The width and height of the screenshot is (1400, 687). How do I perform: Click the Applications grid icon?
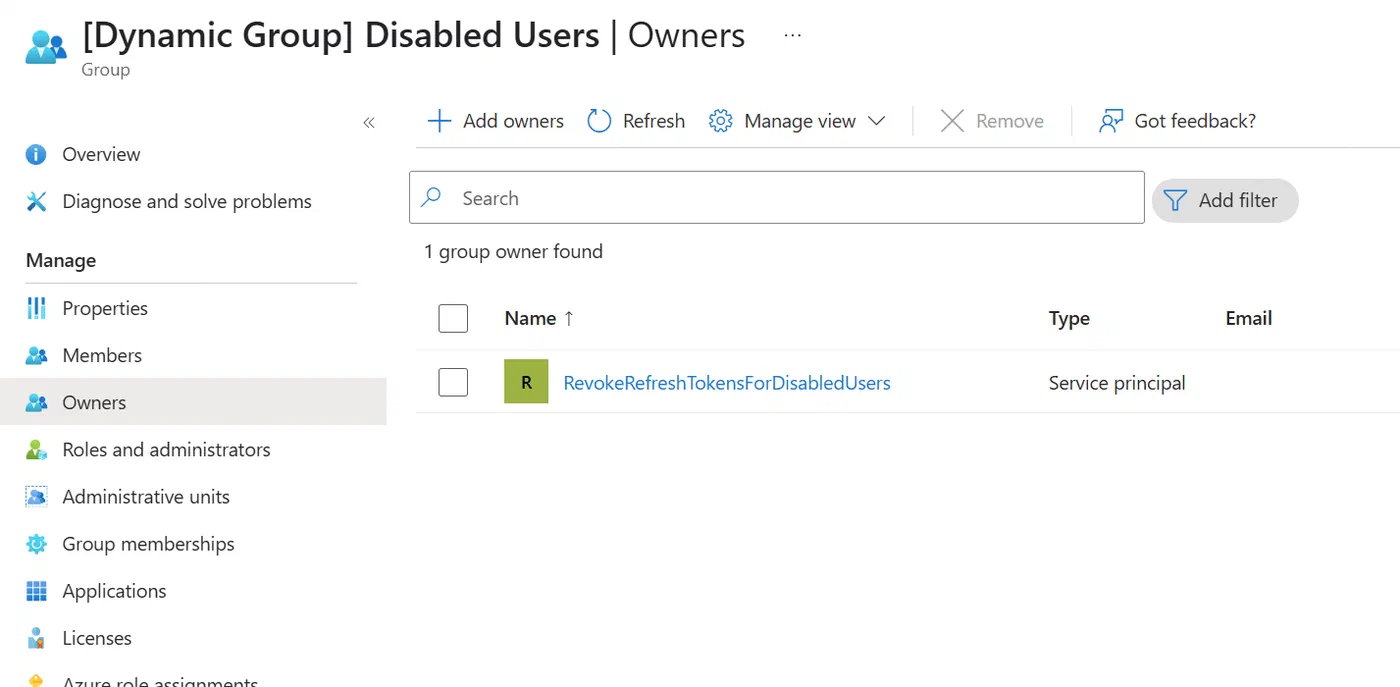click(x=37, y=591)
